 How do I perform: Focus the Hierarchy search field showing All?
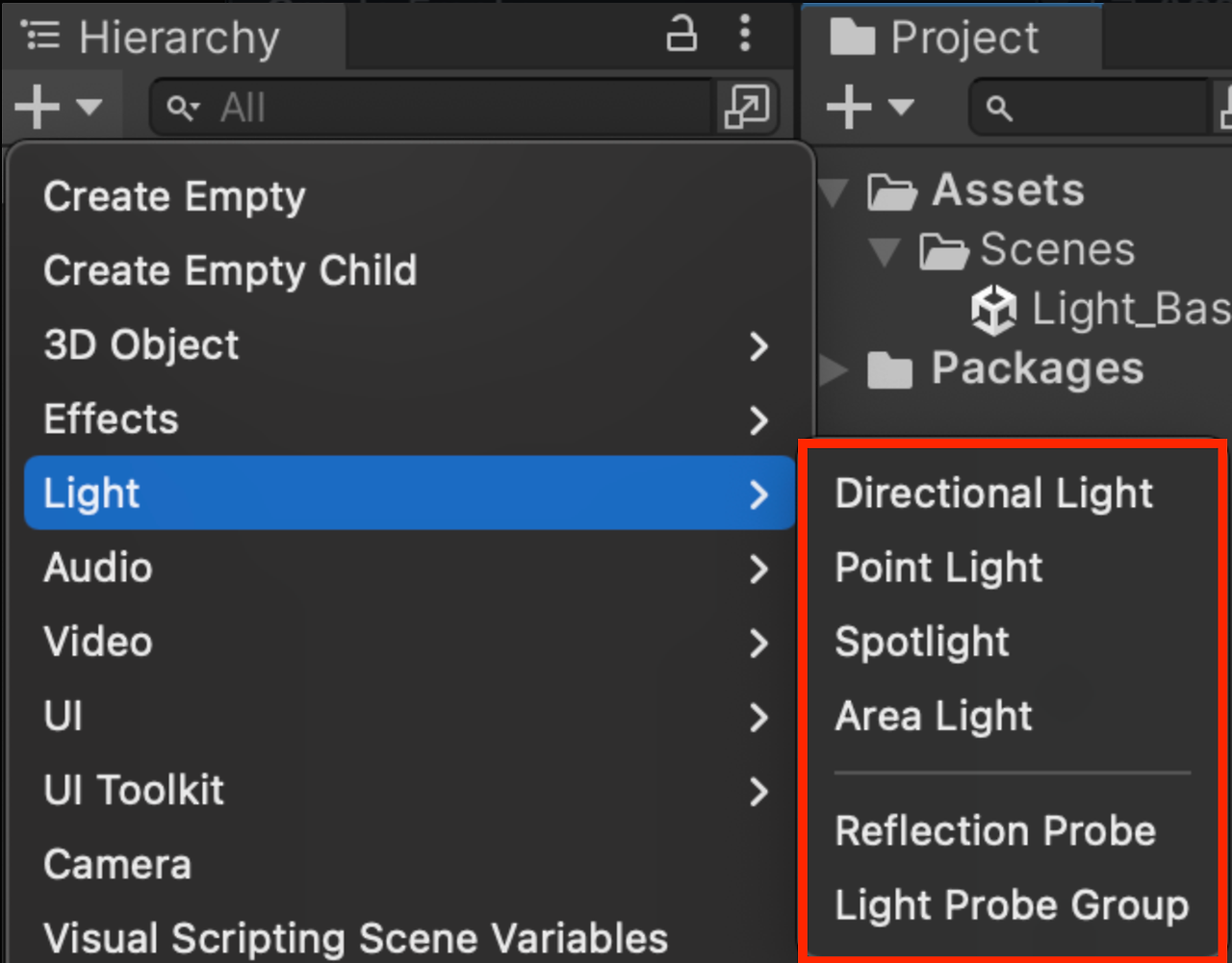(433, 107)
